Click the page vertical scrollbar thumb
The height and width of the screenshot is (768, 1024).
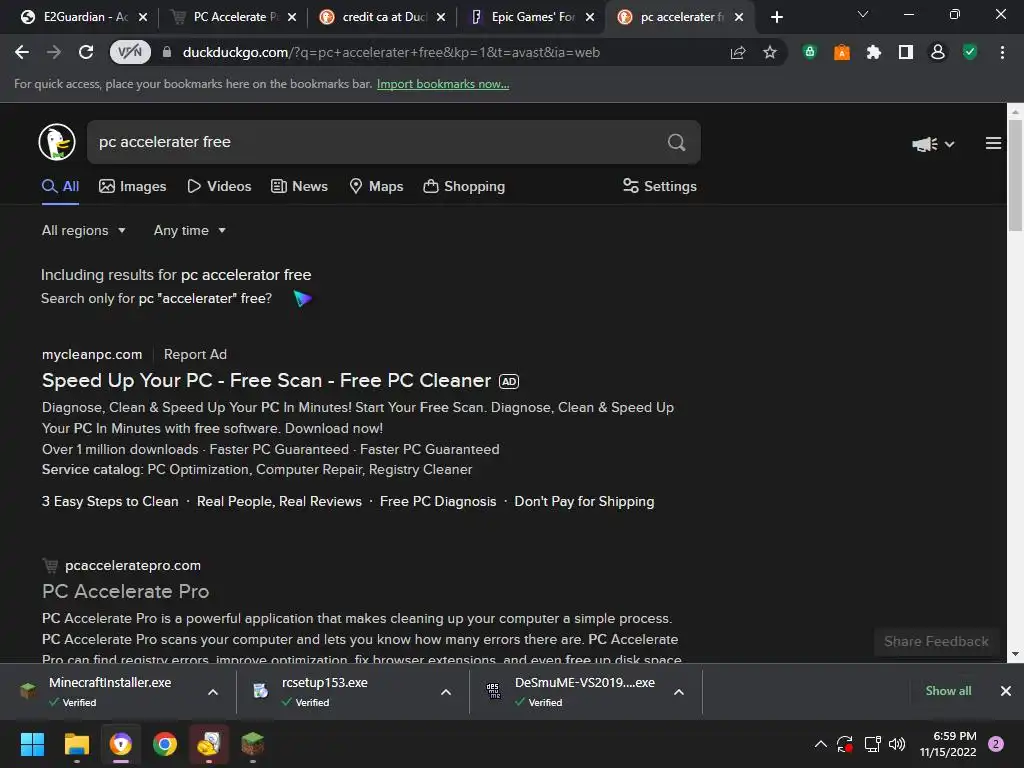coord(1015,175)
